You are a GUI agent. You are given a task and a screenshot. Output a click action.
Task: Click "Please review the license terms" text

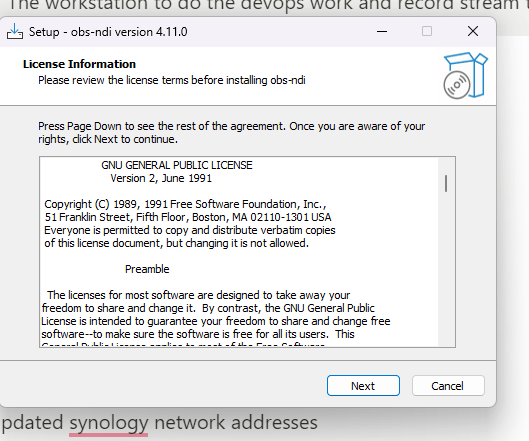point(172,80)
